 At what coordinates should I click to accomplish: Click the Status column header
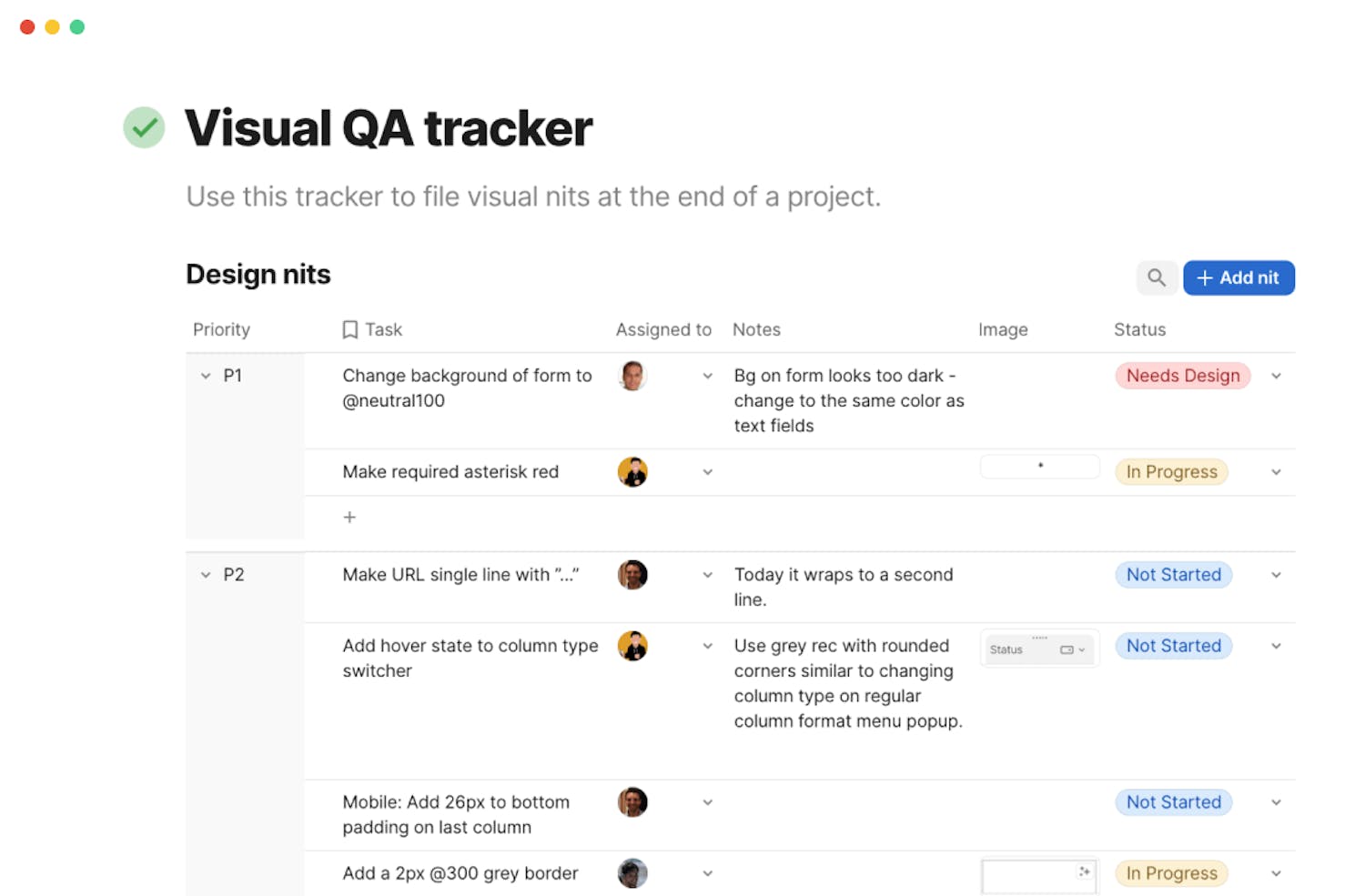pyautogui.click(x=1139, y=329)
